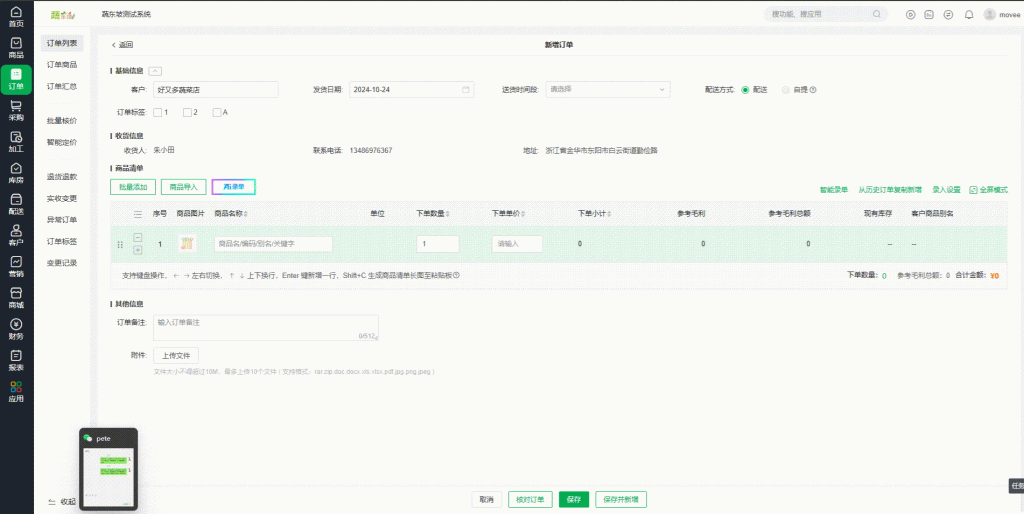1024x514 pixels.
Task: Open the 商城 (Mall) sidebar icon
Action: coord(16,298)
